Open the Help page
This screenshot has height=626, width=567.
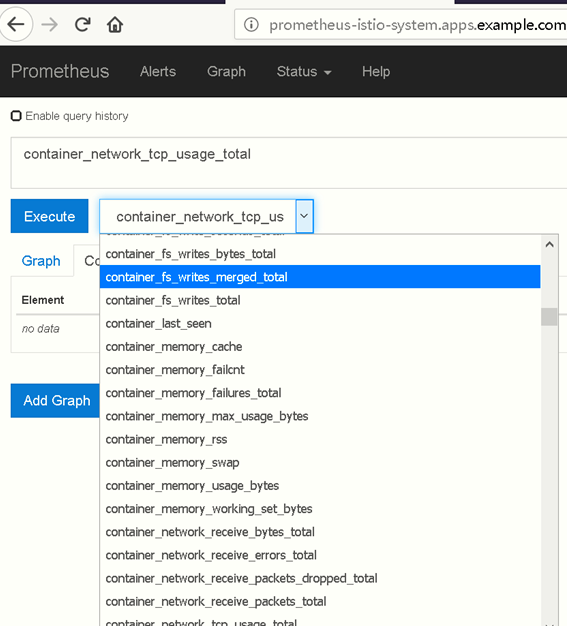[x=376, y=71]
